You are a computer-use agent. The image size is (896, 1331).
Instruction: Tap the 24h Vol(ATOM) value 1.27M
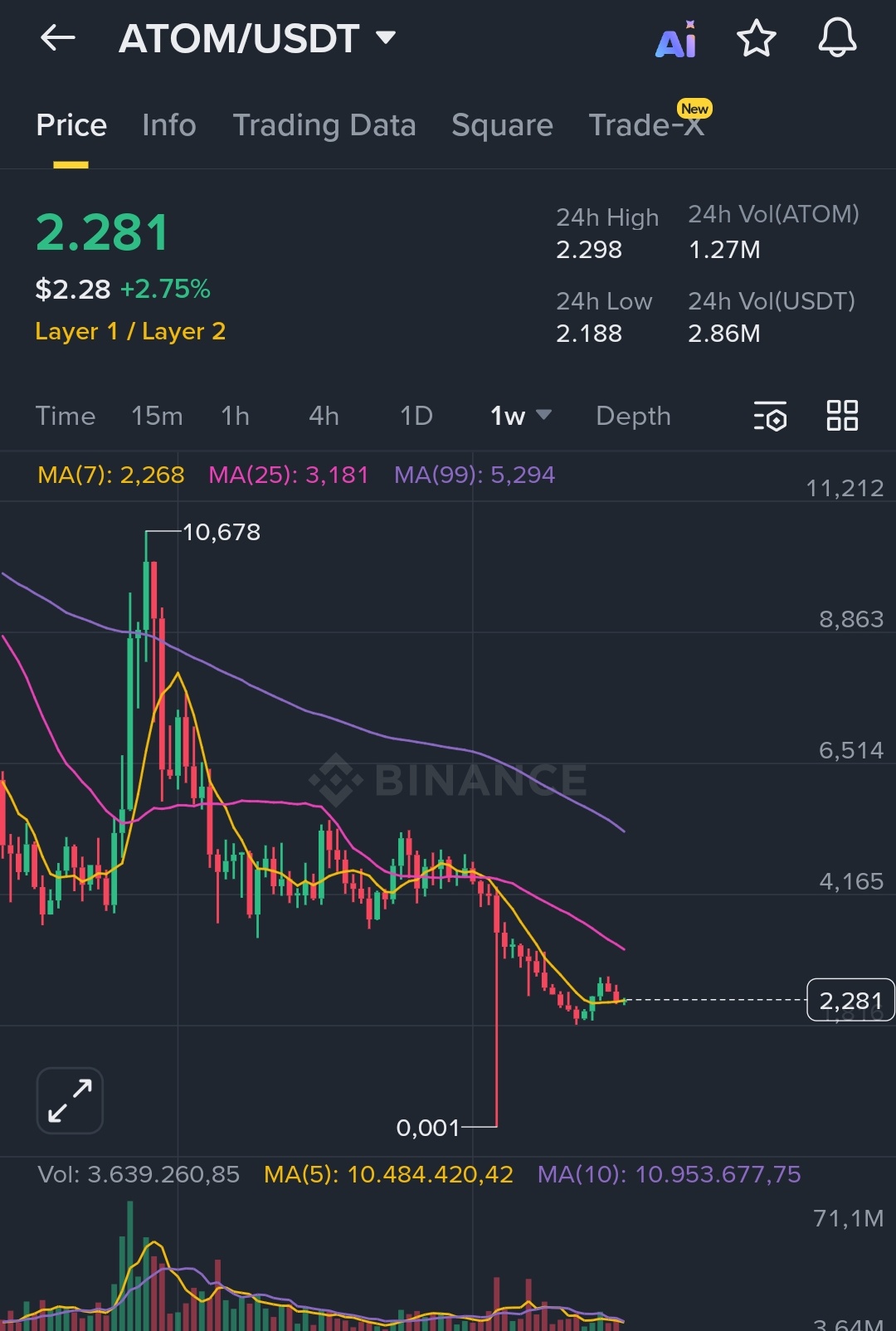pyautogui.click(x=724, y=250)
